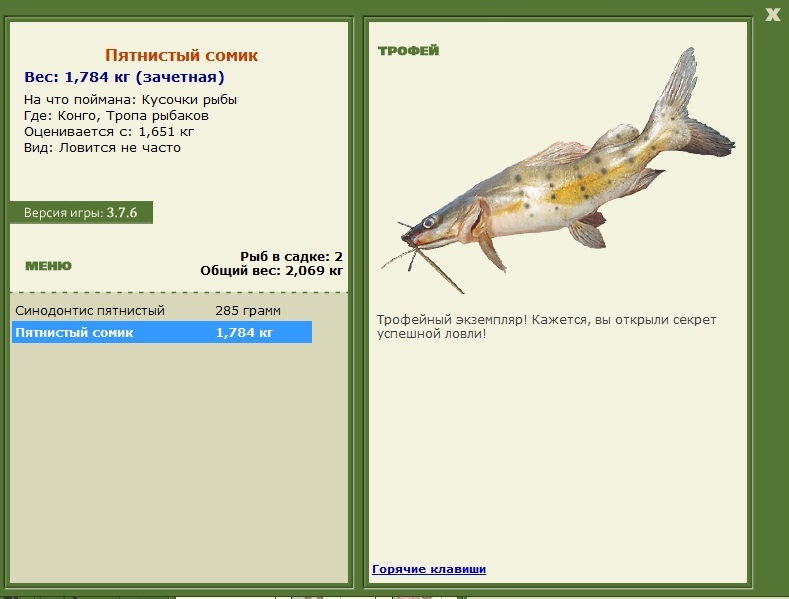Viewport: 789px width, 599px height.
Task: Click the ТРОФЕЙ label
Action: (x=409, y=50)
